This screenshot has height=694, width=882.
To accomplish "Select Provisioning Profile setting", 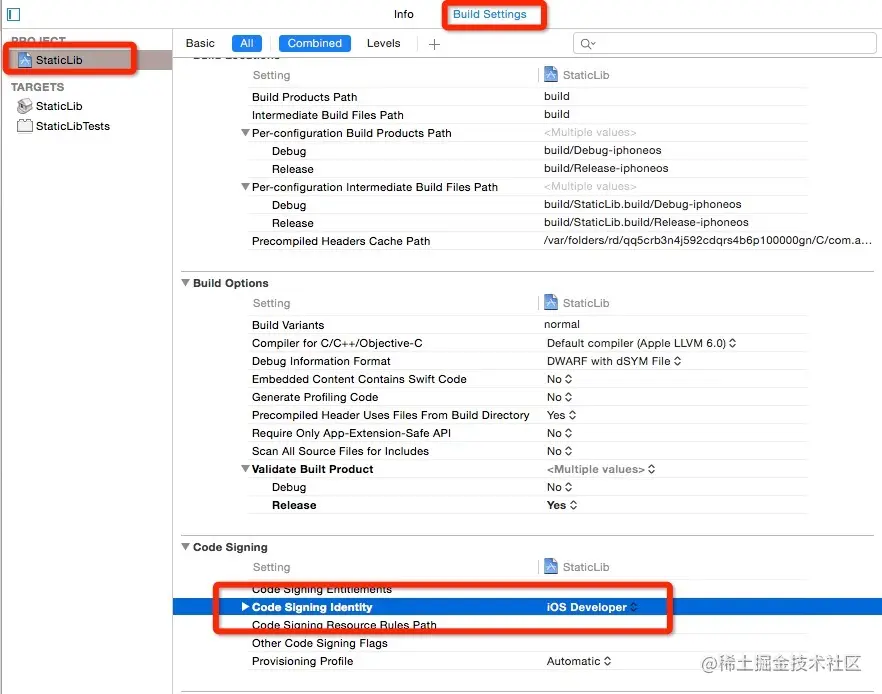I will pos(303,661).
